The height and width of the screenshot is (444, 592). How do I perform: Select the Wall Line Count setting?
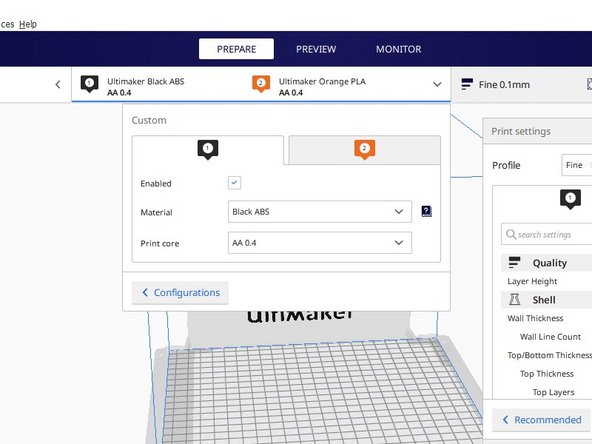(550, 337)
